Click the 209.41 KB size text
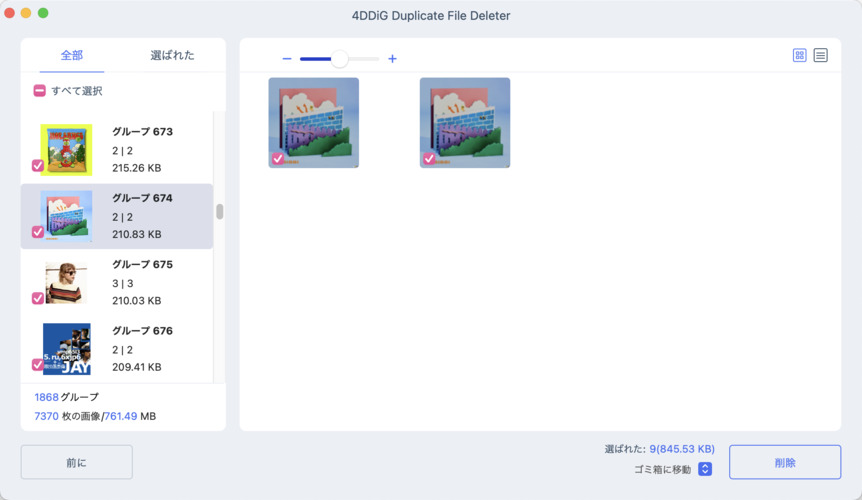The image size is (862, 500). point(137,367)
